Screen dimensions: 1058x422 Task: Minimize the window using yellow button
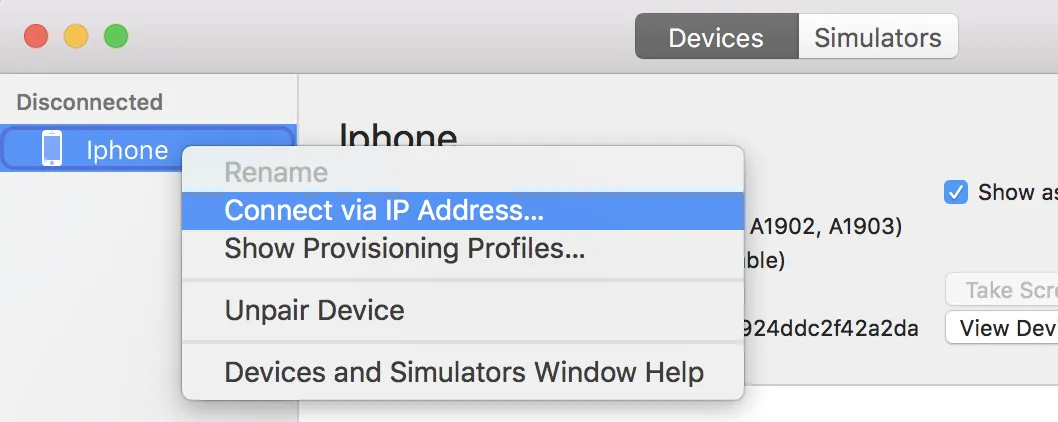(76, 37)
